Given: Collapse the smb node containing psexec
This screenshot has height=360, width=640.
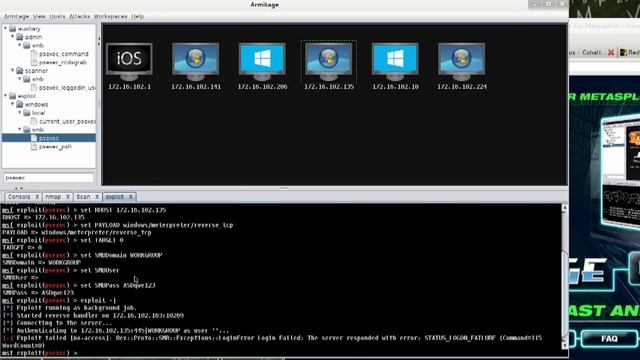Looking at the screenshot, I should pos(19,129).
